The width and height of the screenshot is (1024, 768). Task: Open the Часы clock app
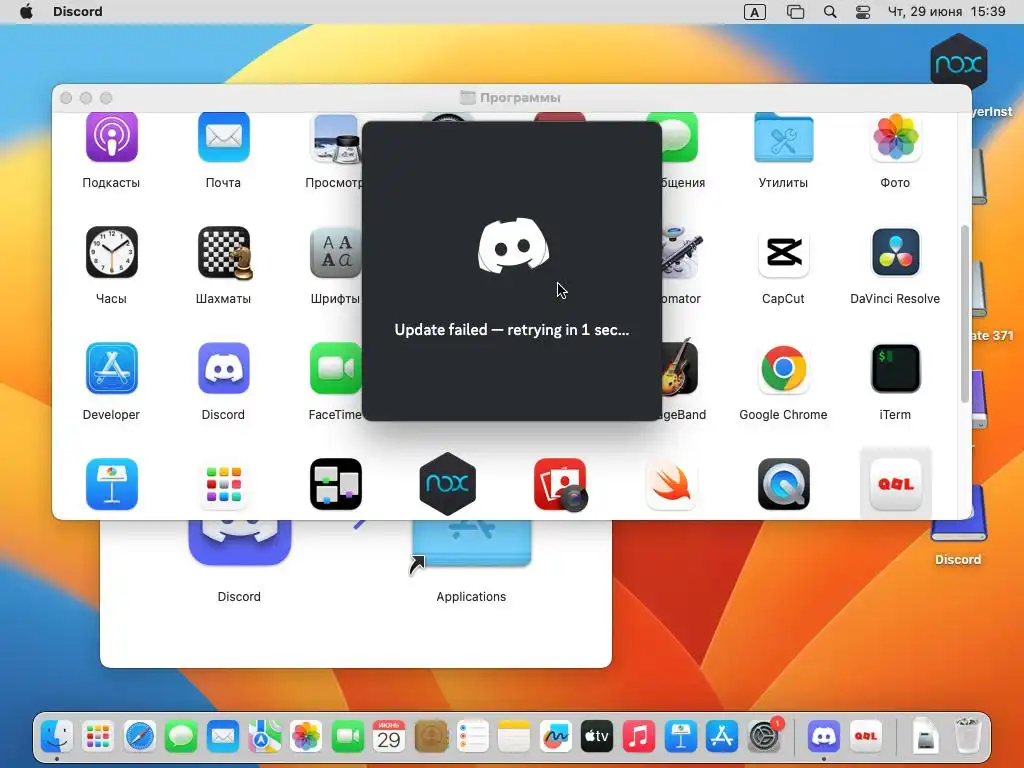point(112,252)
